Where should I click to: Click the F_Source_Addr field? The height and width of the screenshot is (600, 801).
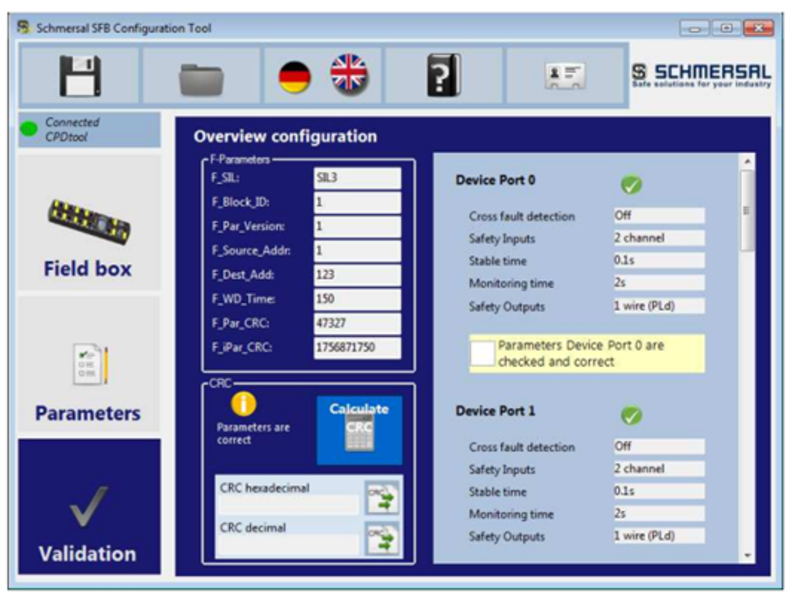coord(357,251)
